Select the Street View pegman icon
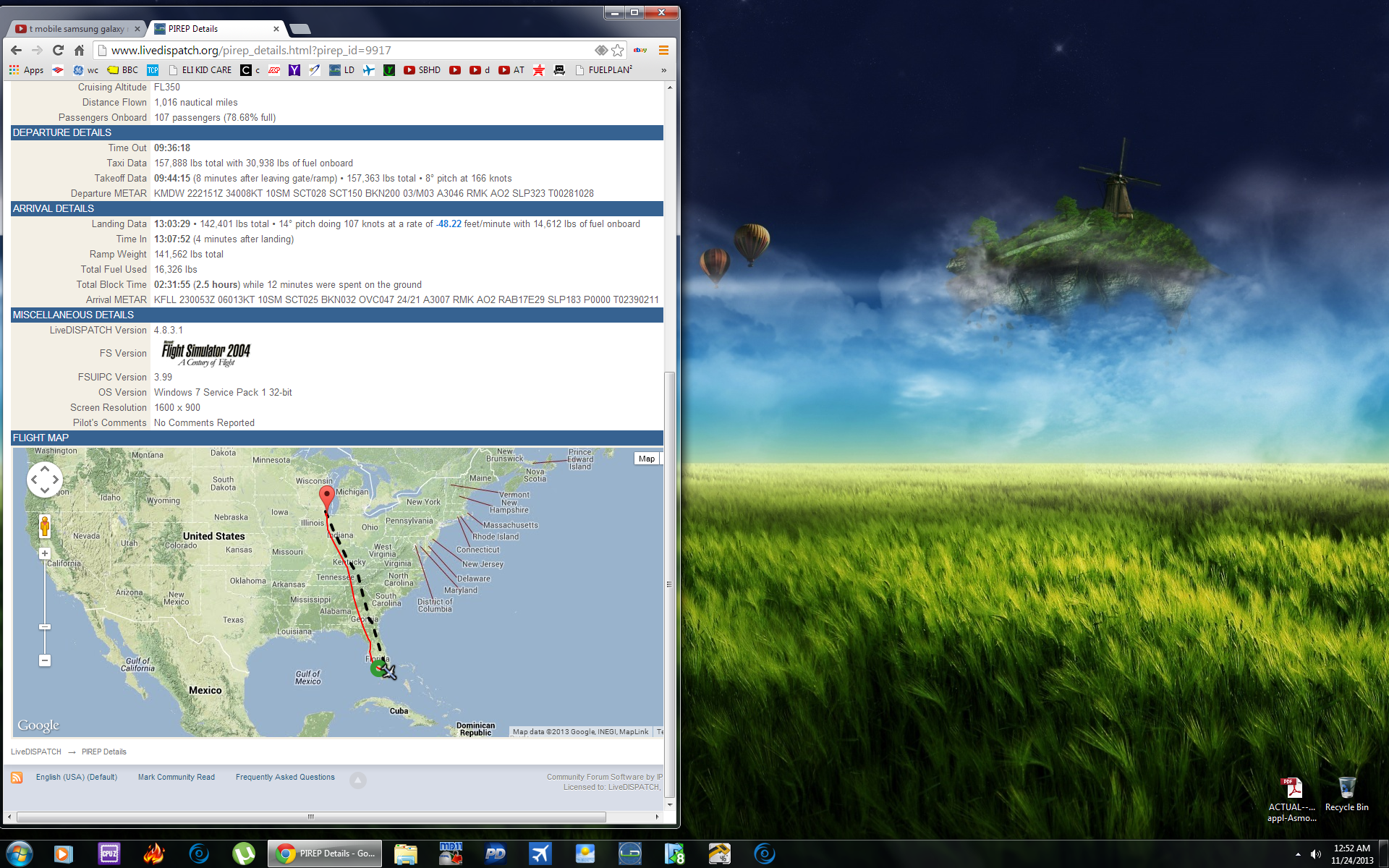Viewport: 1389px width, 868px height. click(x=45, y=526)
